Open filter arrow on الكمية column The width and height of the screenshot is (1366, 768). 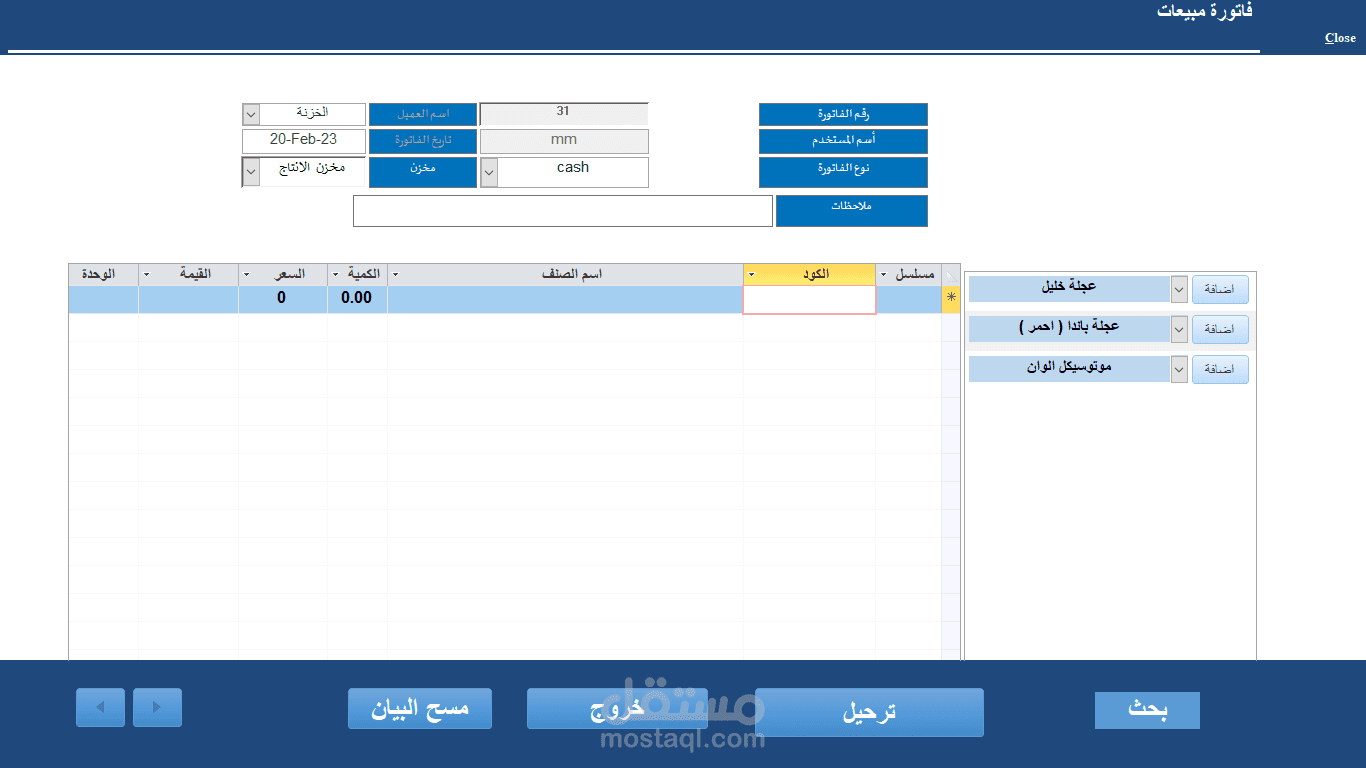click(x=335, y=274)
